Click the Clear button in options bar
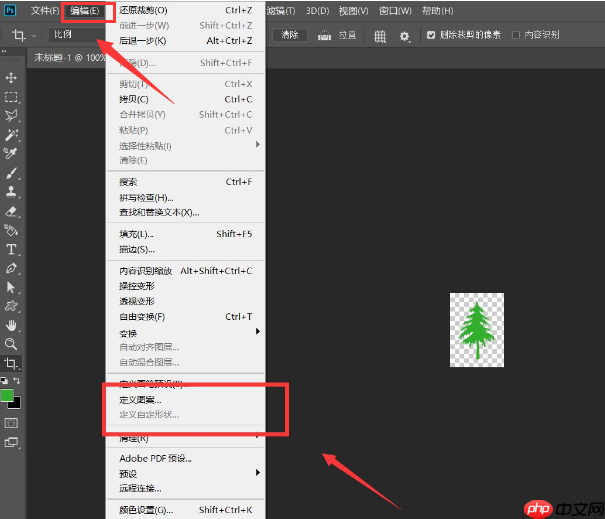Viewport: 605px width, 519px height. (x=290, y=35)
